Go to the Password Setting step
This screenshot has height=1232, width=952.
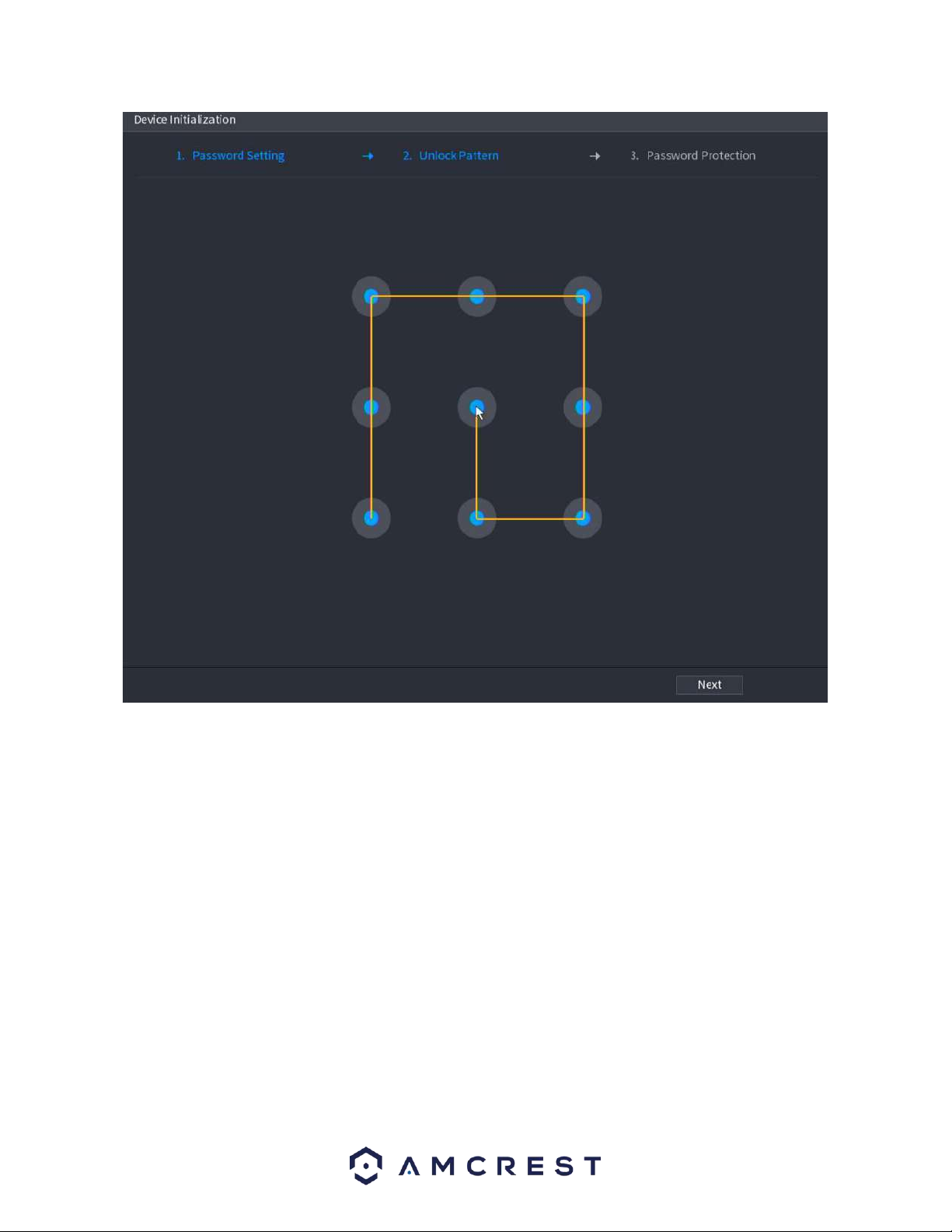click(x=238, y=155)
